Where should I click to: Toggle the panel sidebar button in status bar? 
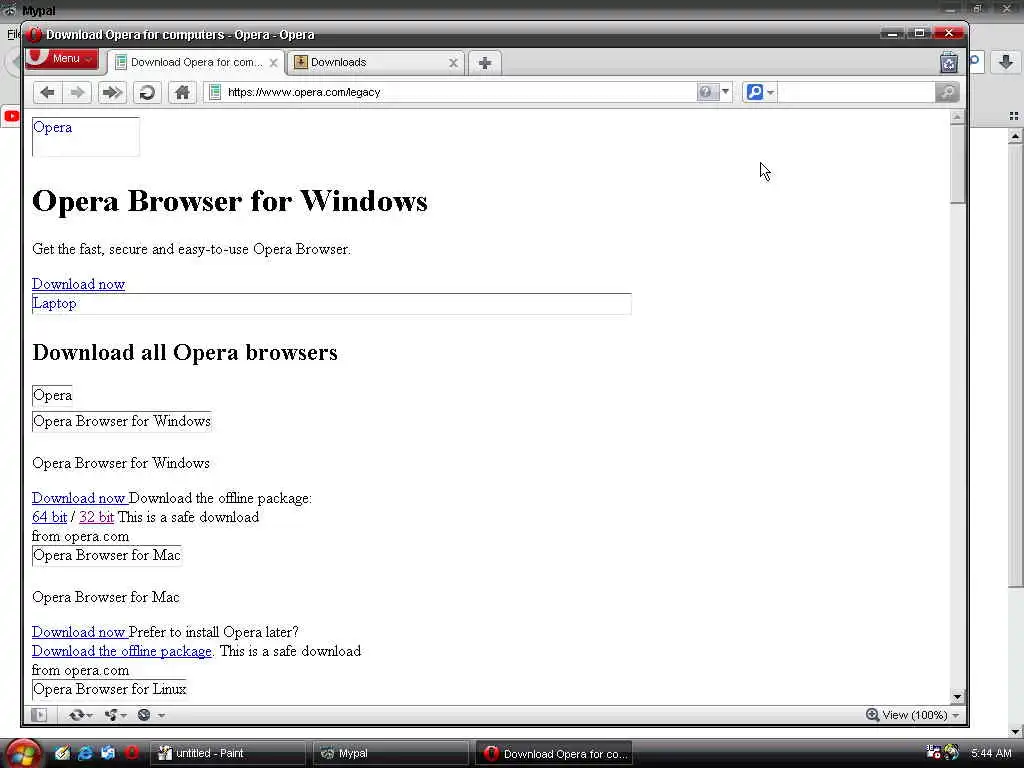pos(39,715)
